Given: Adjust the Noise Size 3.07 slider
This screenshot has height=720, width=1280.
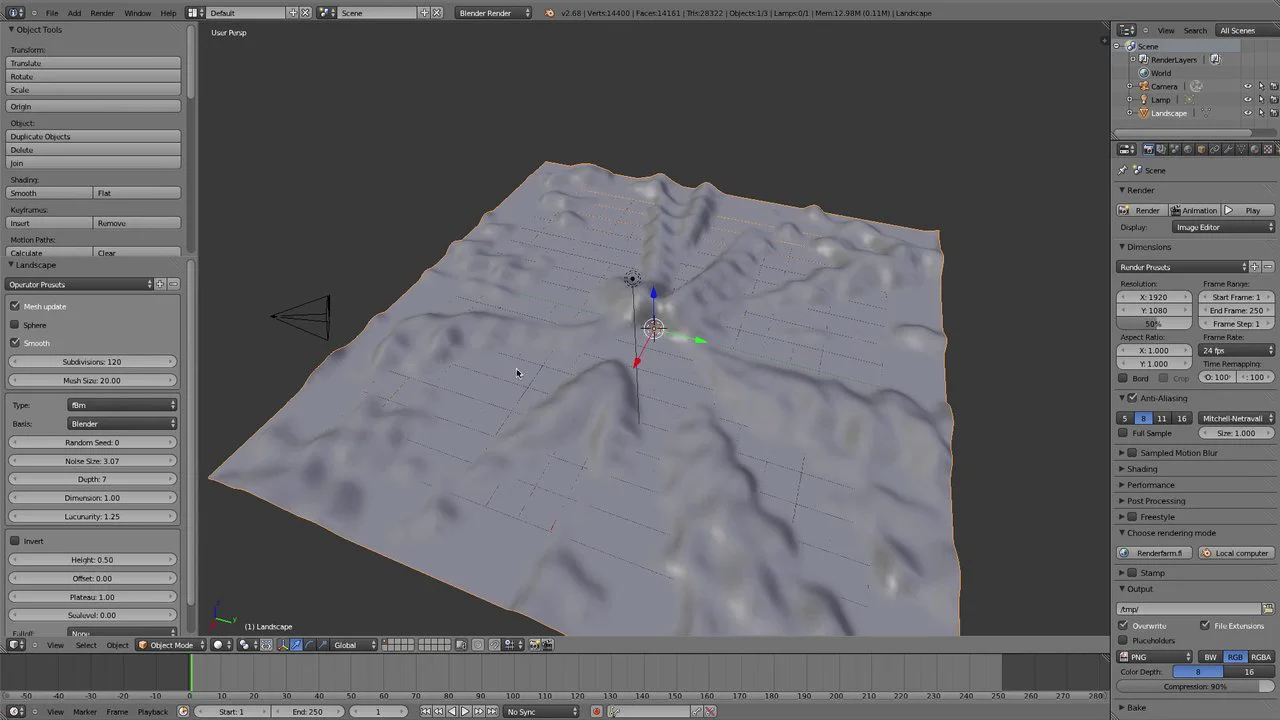Looking at the screenshot, I should (92, 461).
